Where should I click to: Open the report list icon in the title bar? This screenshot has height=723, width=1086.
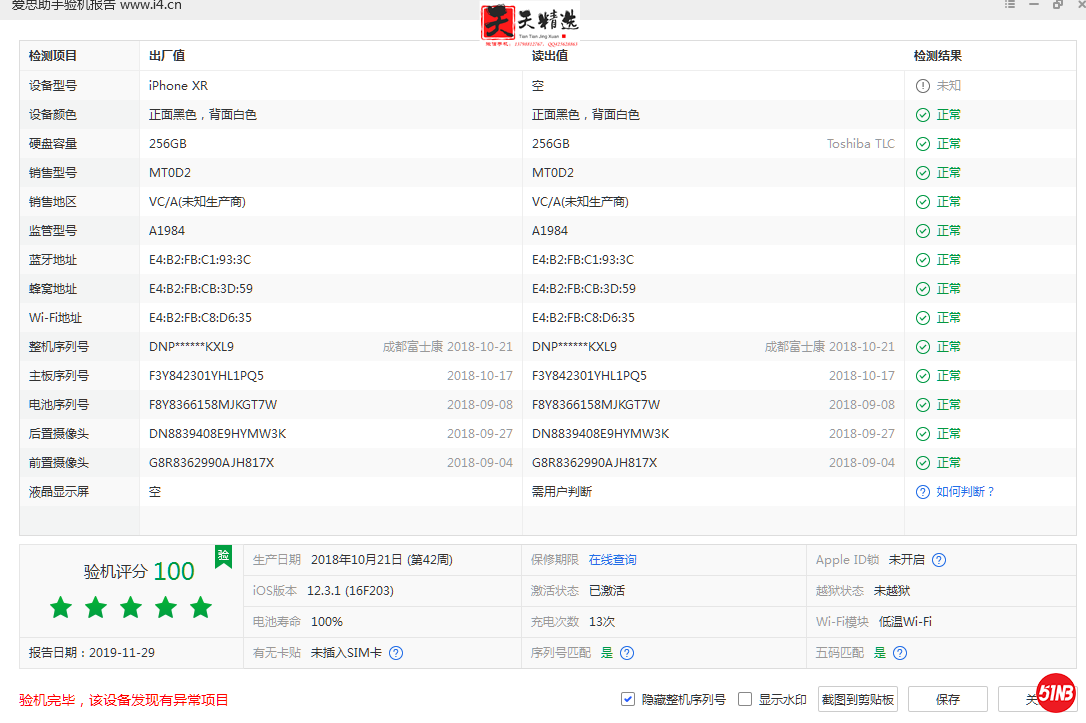pos(1010,6)
